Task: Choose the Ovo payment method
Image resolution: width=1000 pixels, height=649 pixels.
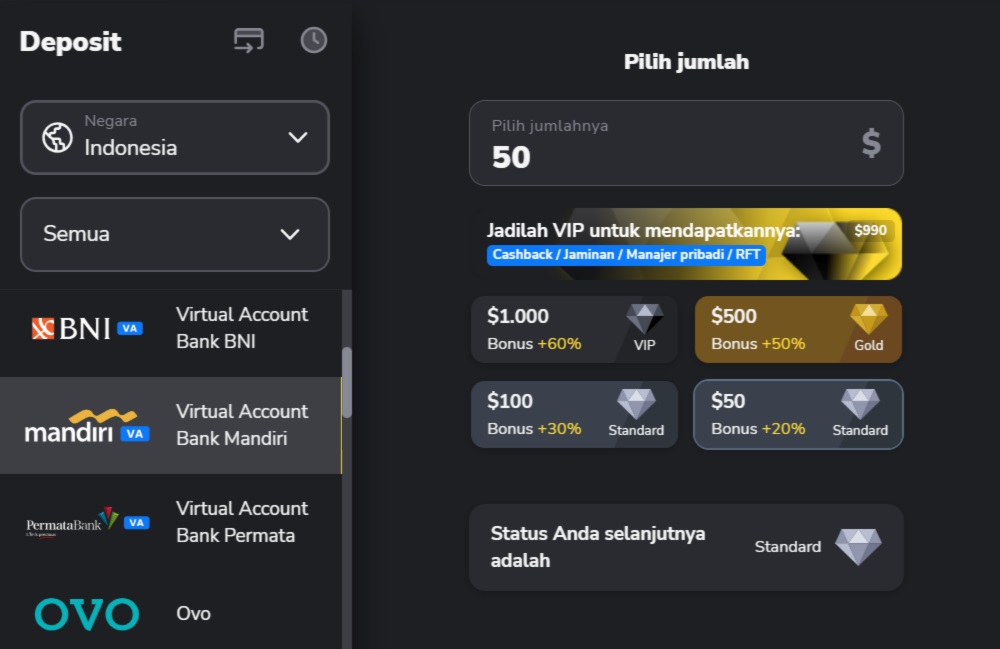Action: (194, 613)
